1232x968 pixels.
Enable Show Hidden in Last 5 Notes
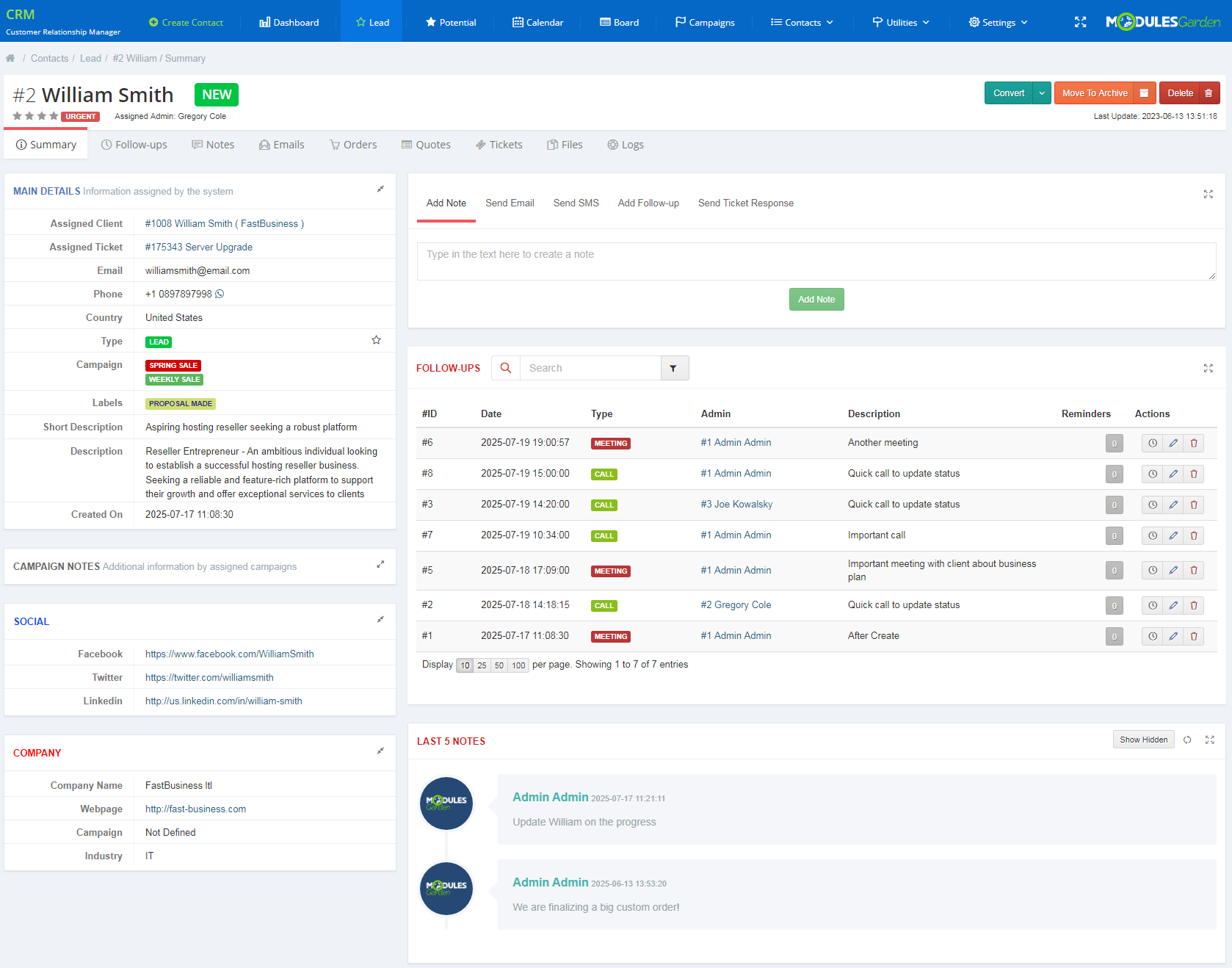click(x=1142, y=739)
